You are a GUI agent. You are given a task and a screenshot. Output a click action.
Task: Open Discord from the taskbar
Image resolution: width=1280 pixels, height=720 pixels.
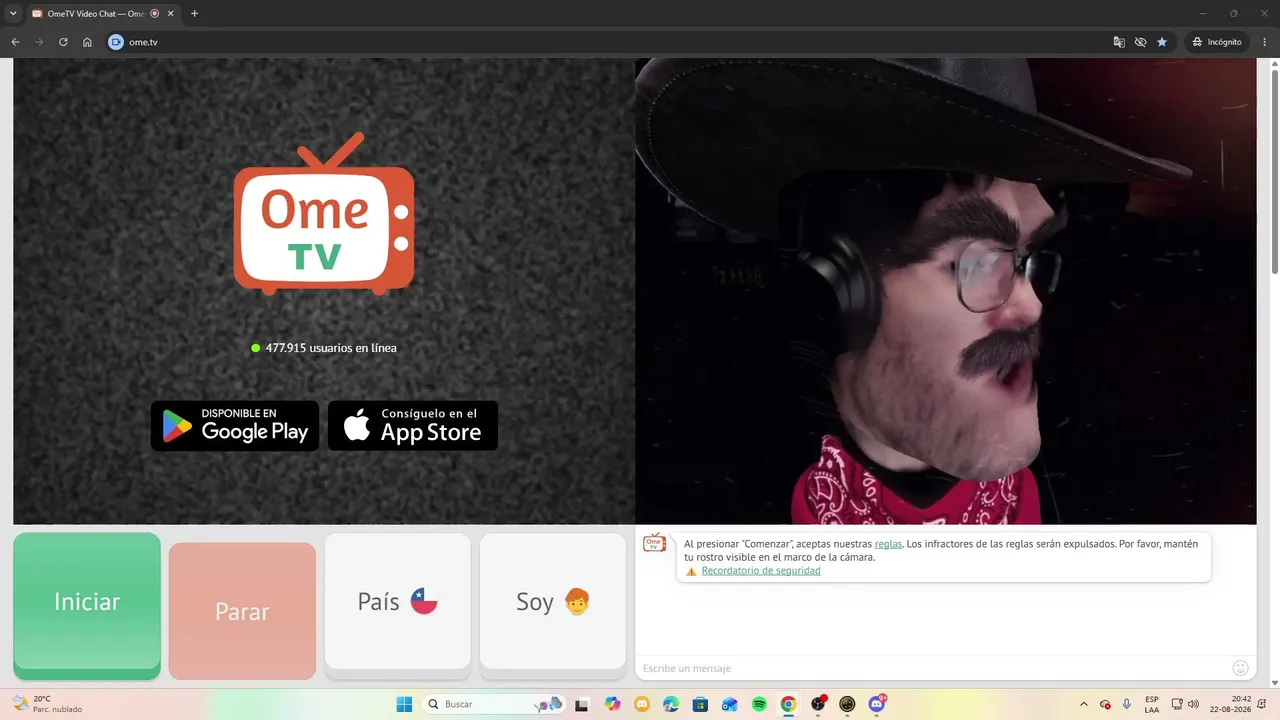click(877, 704)
